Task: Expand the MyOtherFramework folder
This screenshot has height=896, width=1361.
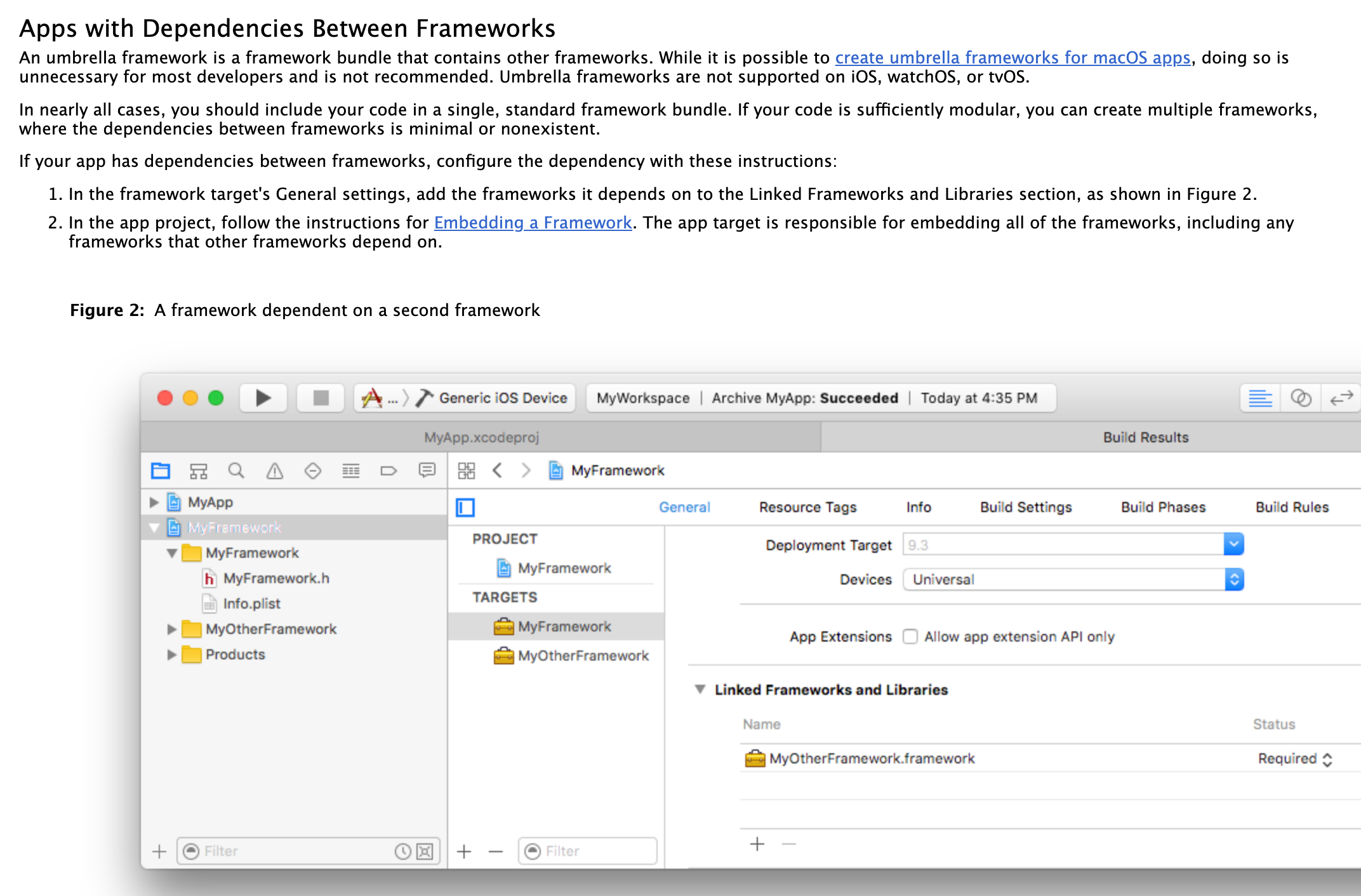Action: click(x=171, y=629)
